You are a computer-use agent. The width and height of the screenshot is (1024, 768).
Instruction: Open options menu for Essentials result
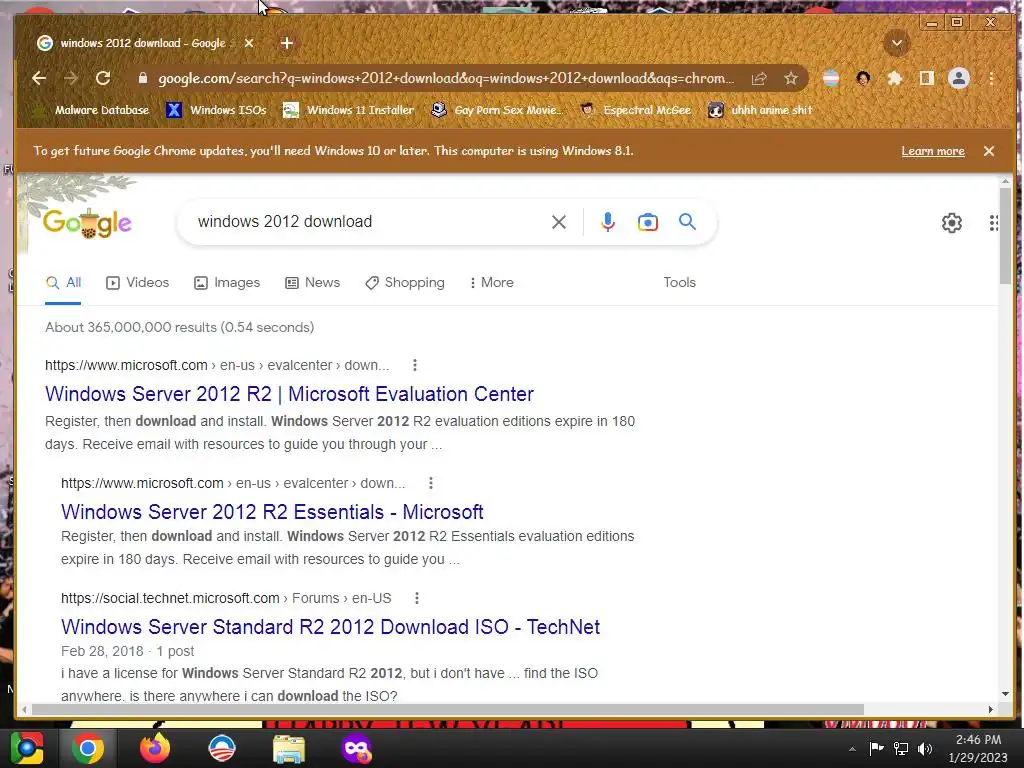[430, 483]
